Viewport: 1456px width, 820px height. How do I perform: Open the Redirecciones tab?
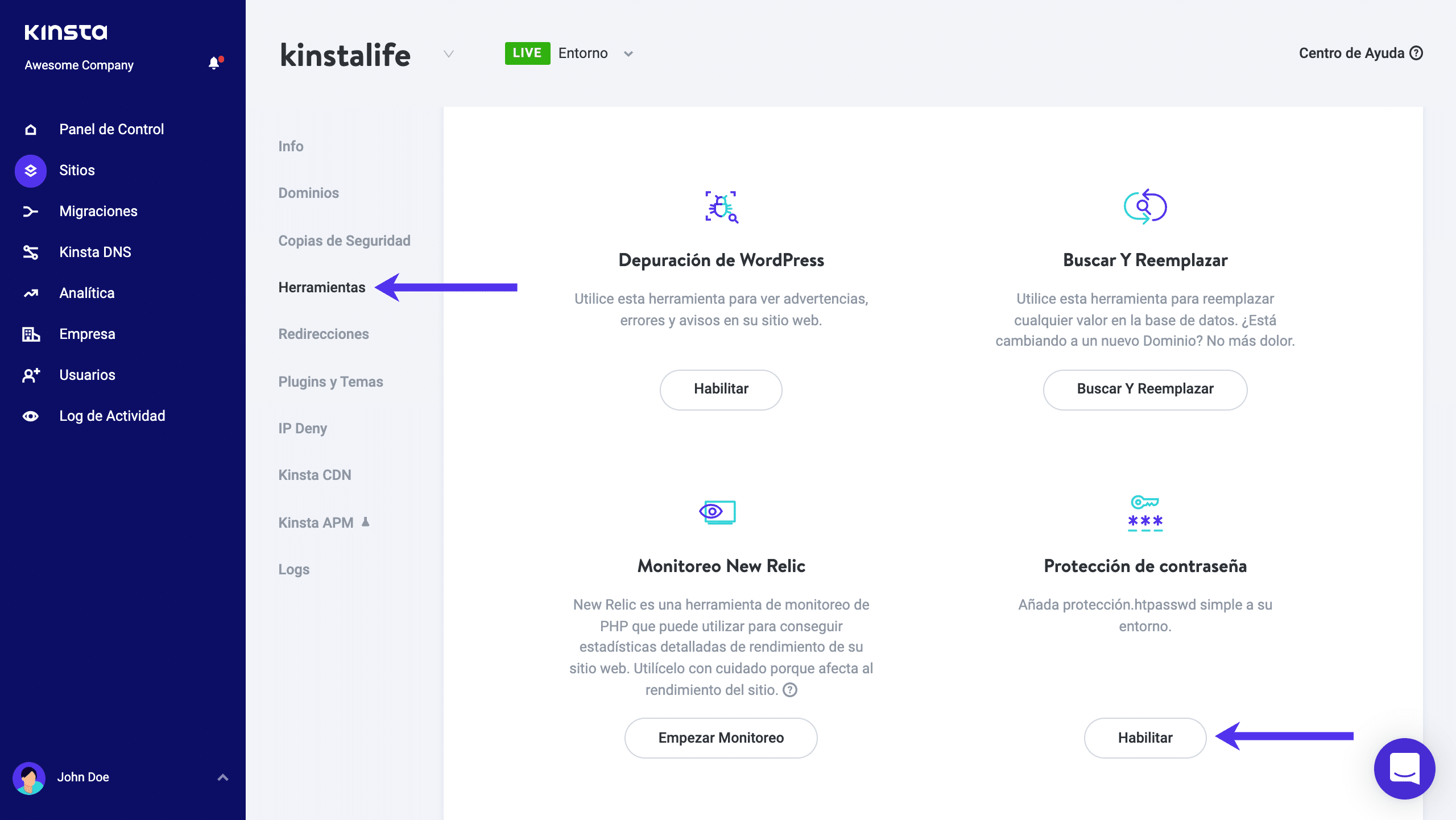tap(324, 334)
